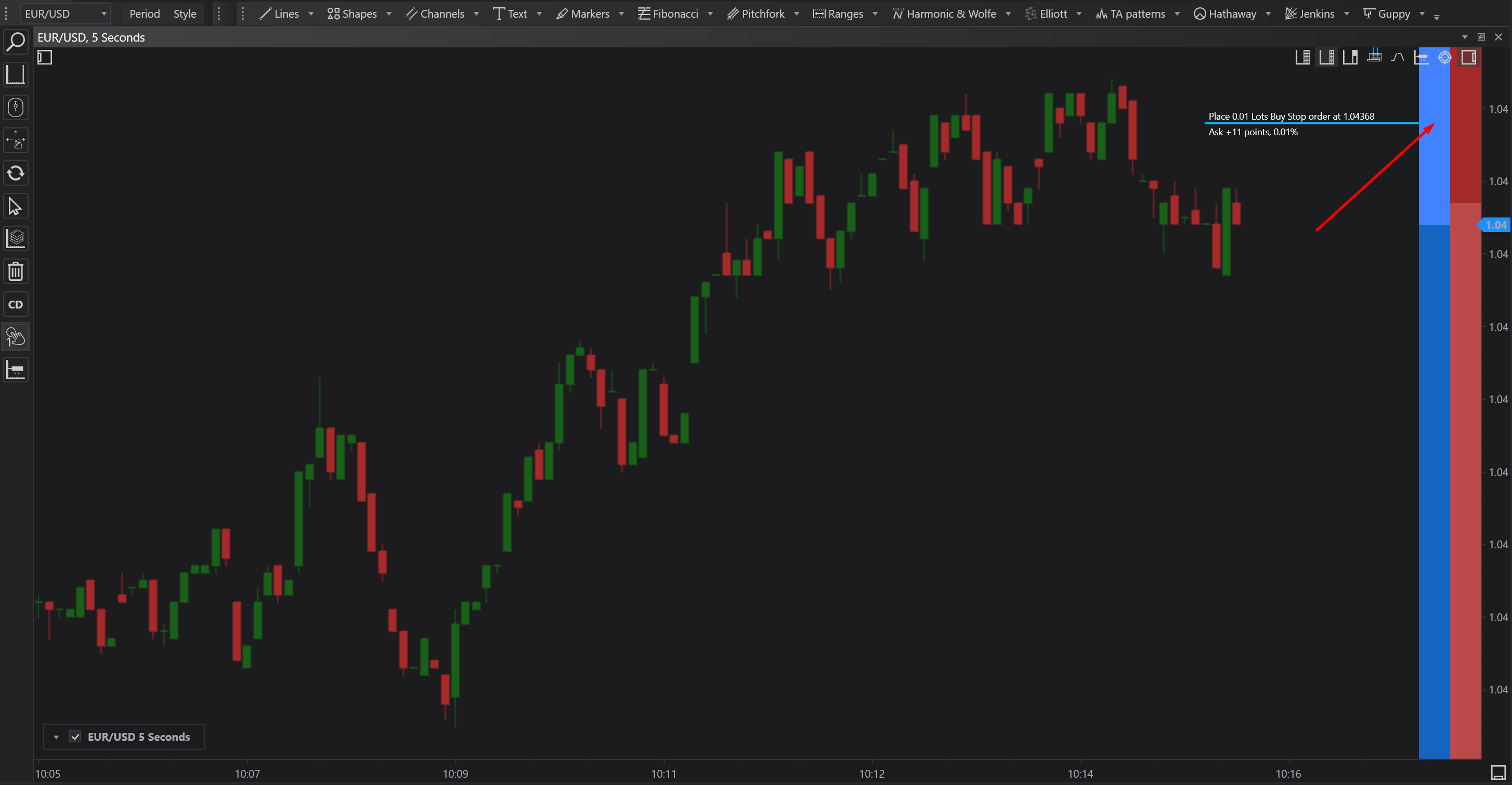Toggle the one-click trading hand icon
Viewport: 1512px width, 785px height.
coord(16,337)
